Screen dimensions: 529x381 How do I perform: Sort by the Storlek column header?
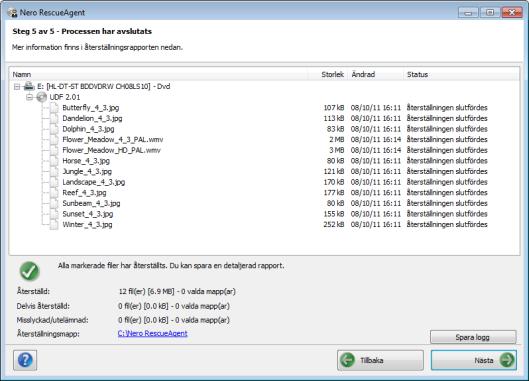tap(328, 75)
